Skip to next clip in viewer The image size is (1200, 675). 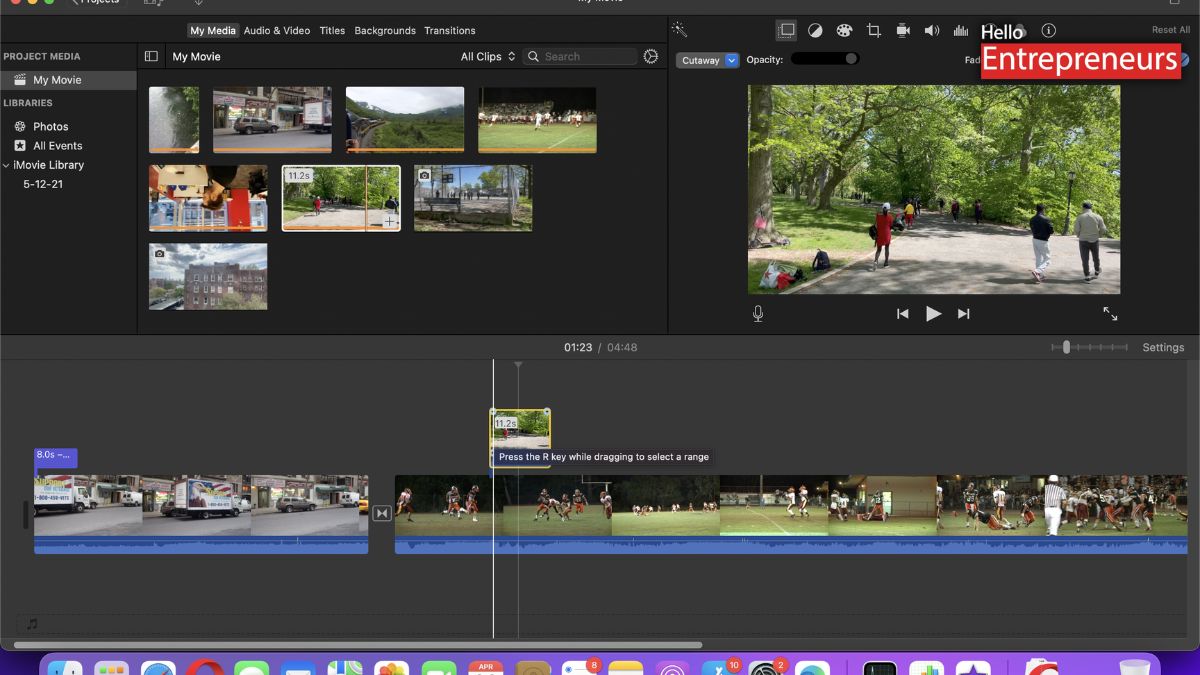964,314
